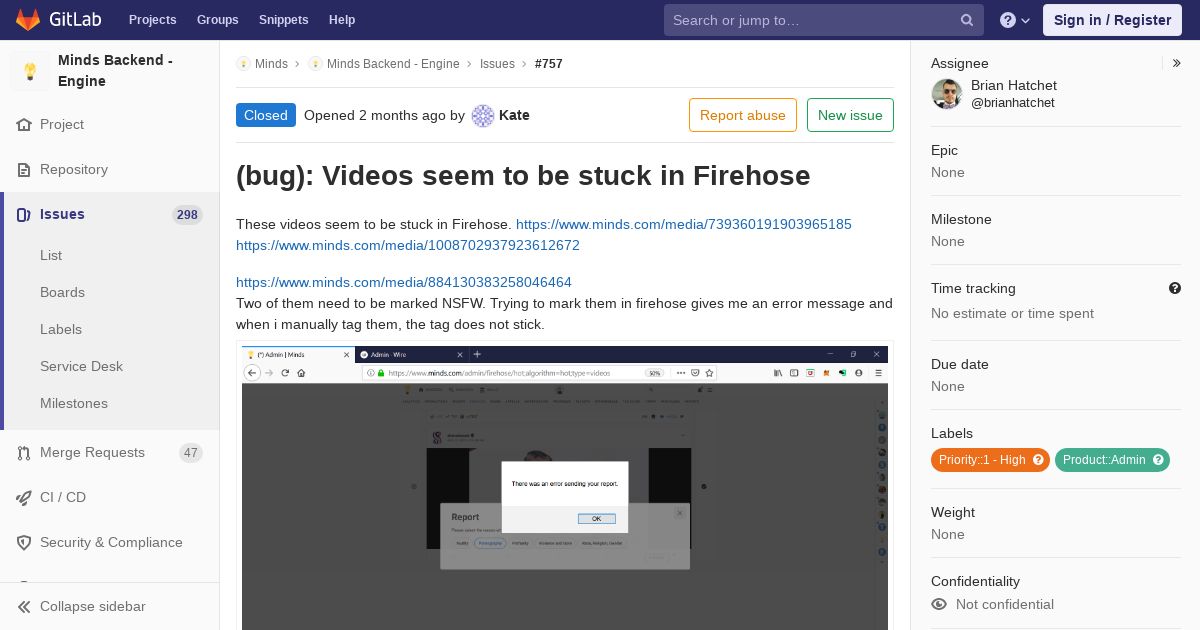
Task: Click Minds Backend - Engine breadcrumb icon
Action: [315, 64]
